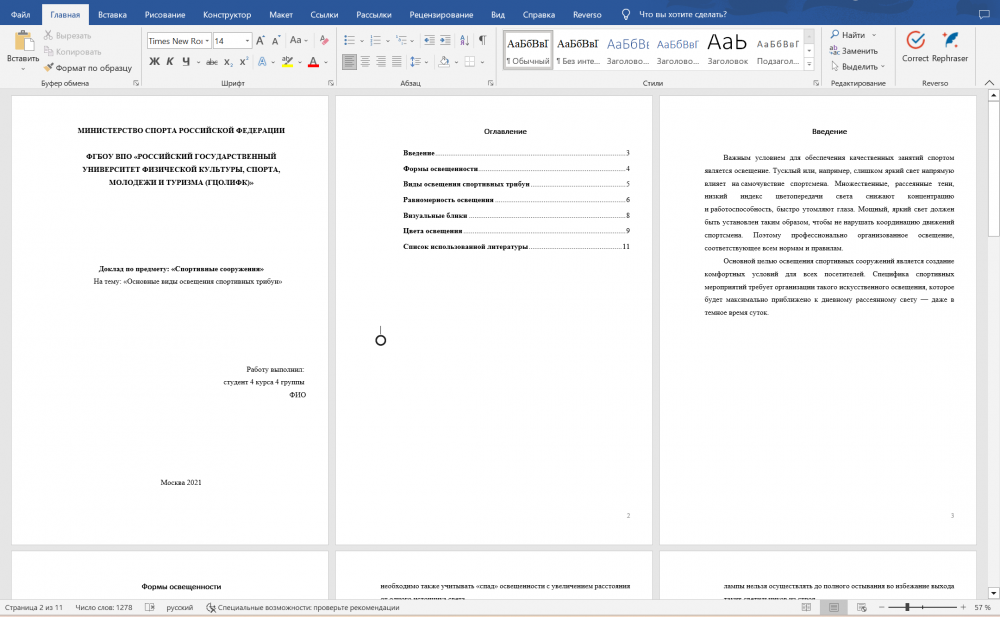The height and width of the screenshot is (617, 1000).
Task: Open the Paste (Вставить) options arrow
Action: [x=23, y=68]
